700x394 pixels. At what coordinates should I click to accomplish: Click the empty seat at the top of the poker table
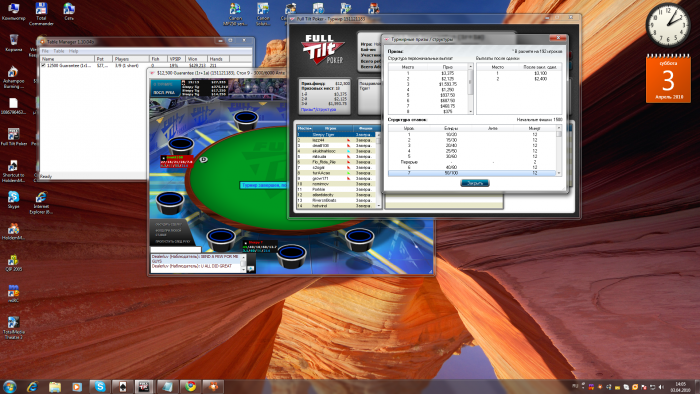246,120
